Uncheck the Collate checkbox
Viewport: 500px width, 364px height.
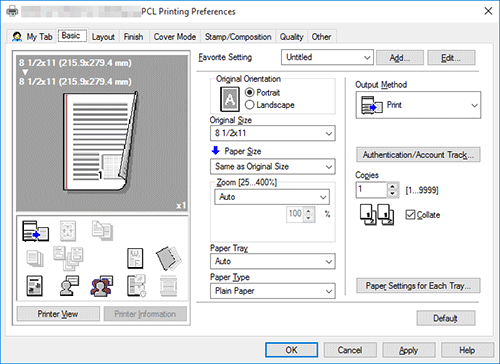click(x=410, y=215)
